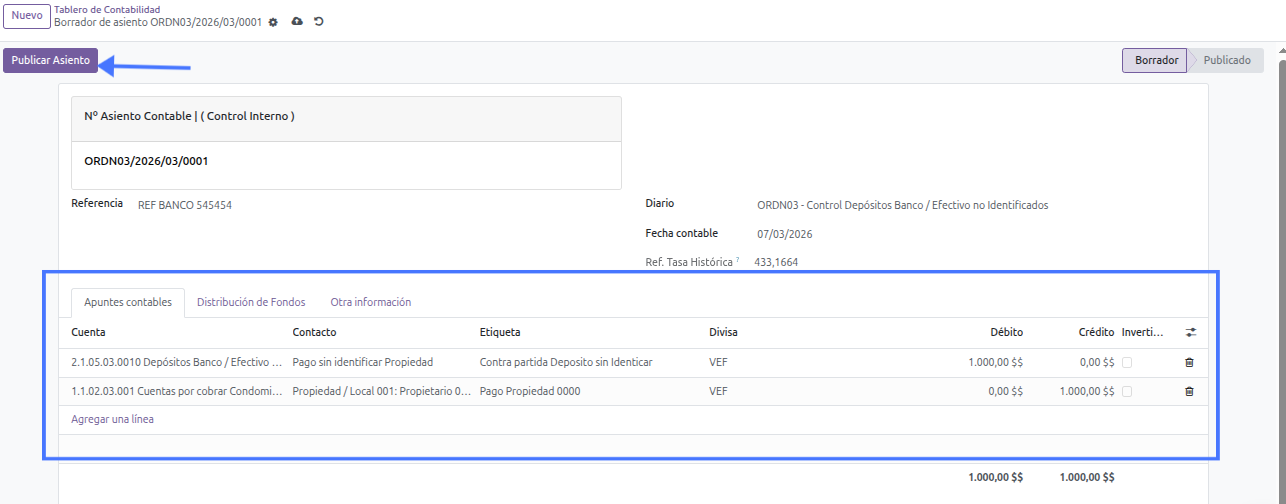Click the Nuevo button

(x=26, y=16)
